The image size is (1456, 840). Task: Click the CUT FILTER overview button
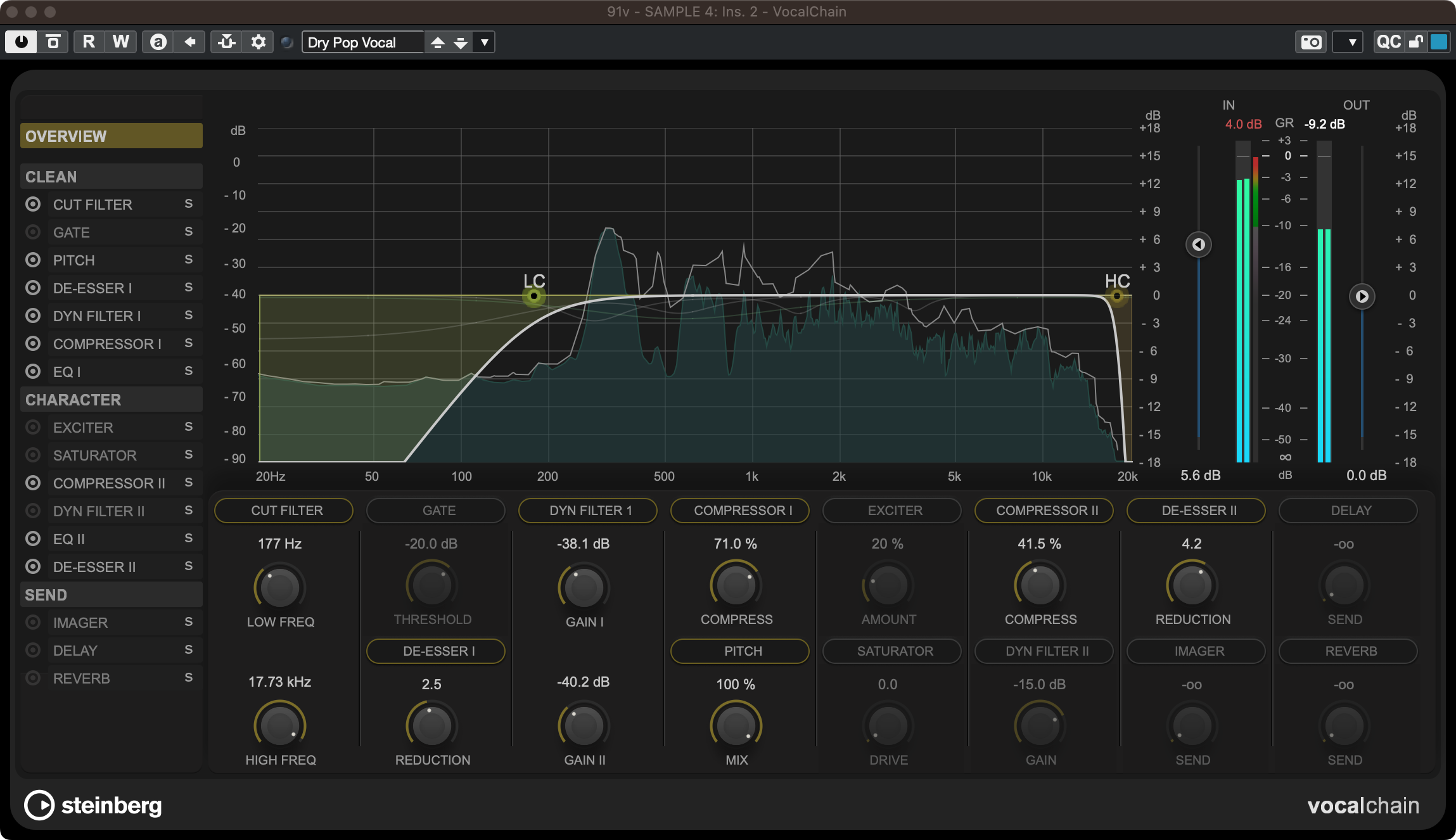point(284,511)
